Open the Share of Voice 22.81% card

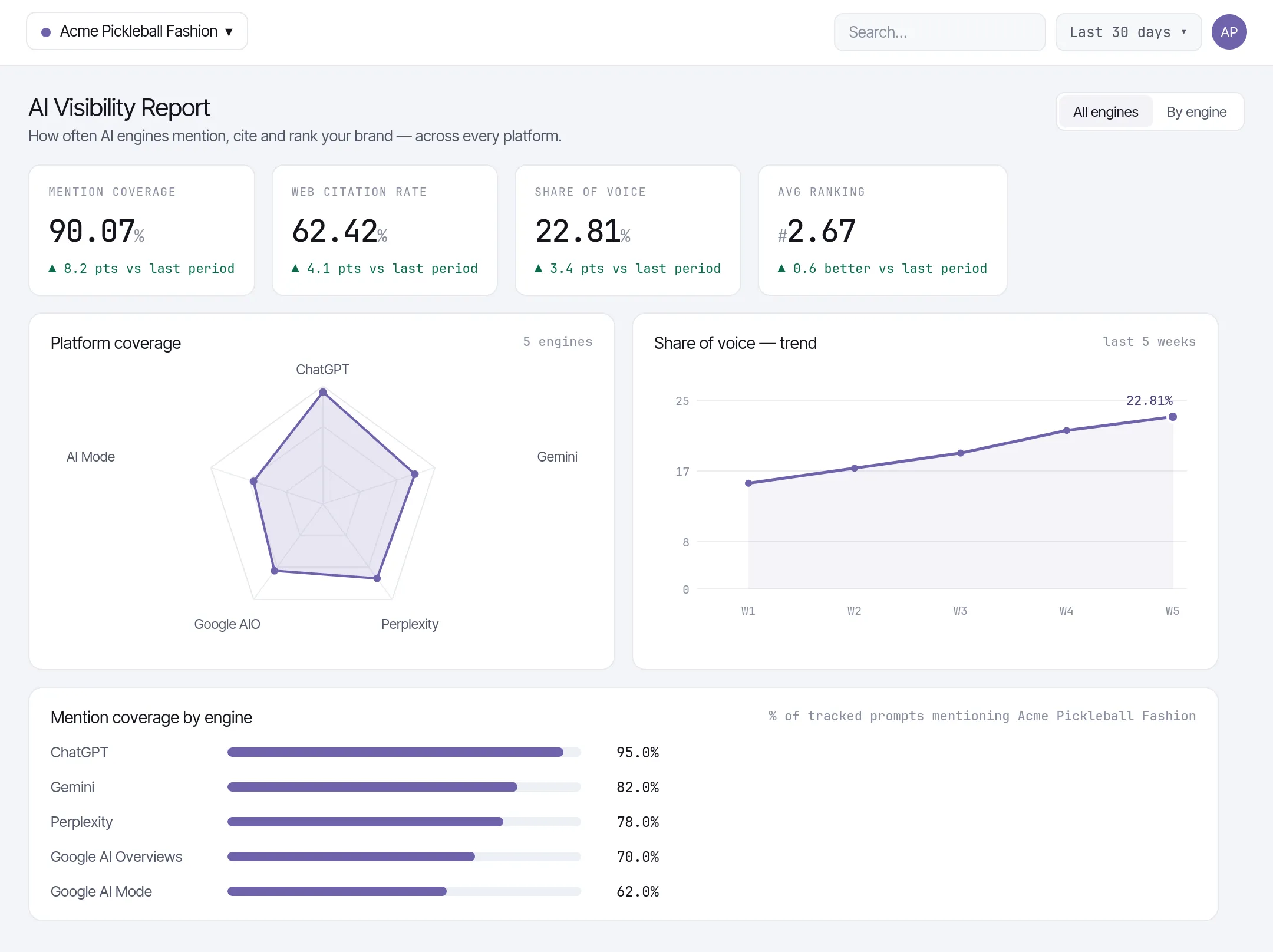coord(628,230)
